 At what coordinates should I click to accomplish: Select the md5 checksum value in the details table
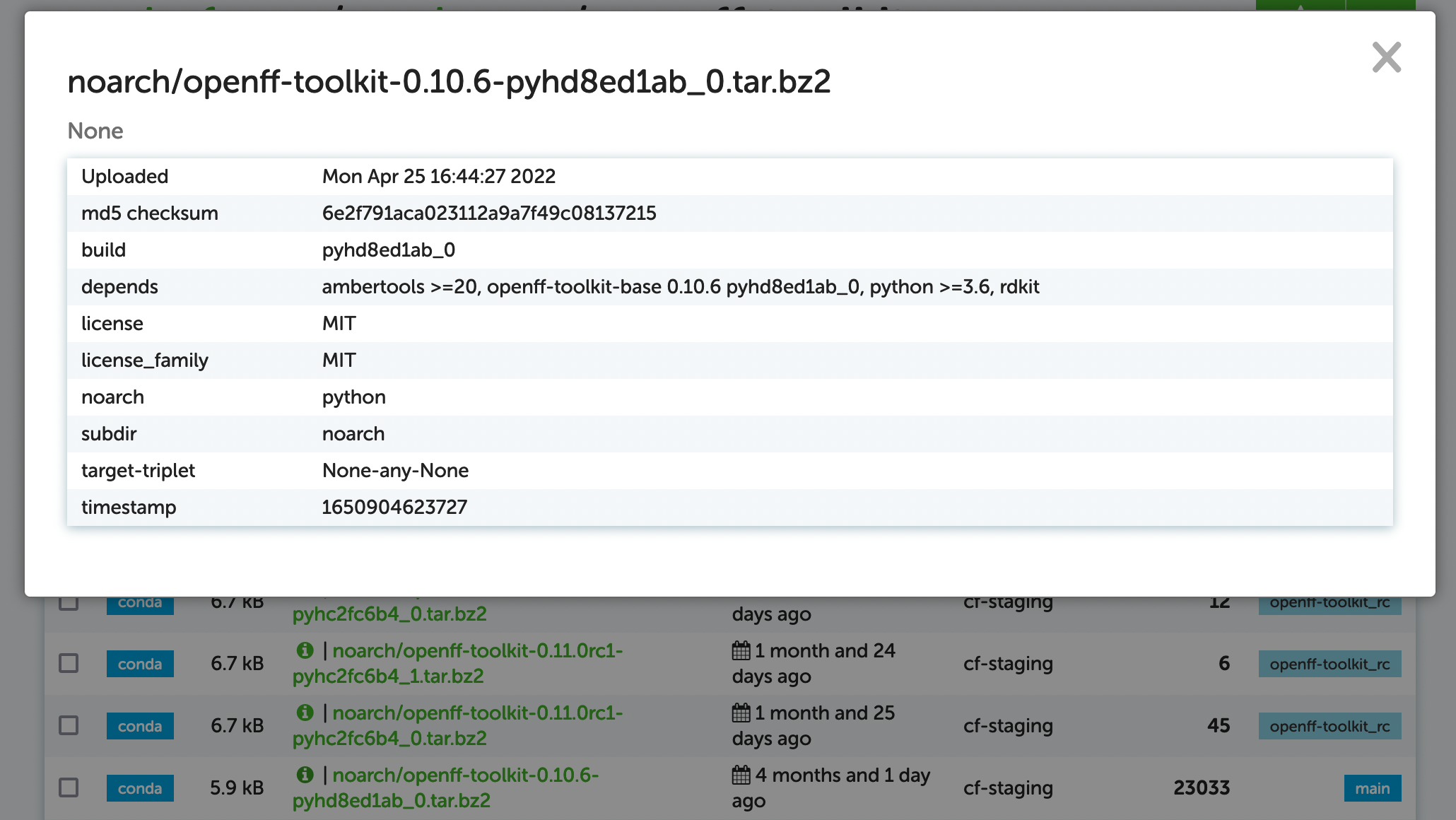(489, 213)
